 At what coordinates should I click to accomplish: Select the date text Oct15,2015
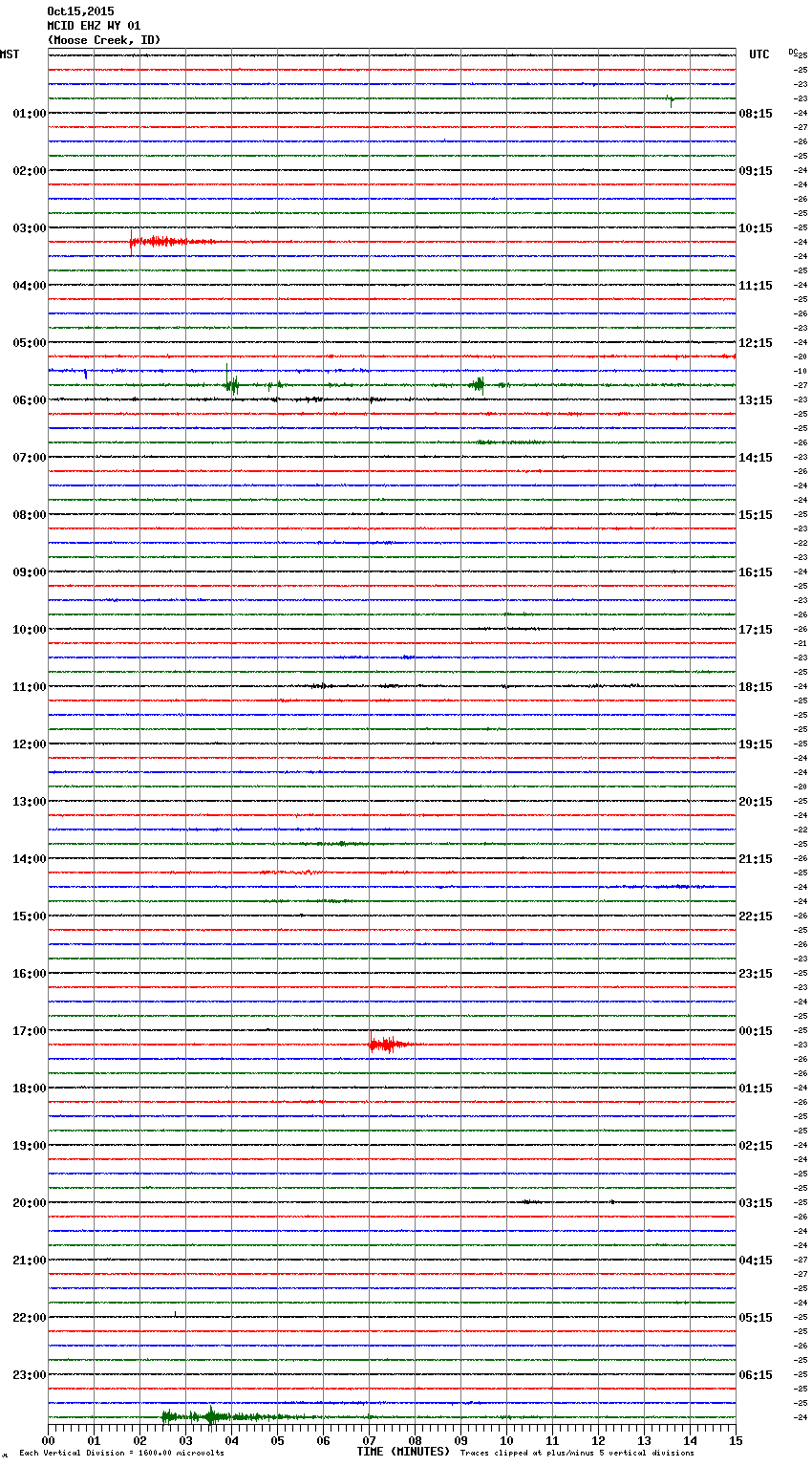80,11
